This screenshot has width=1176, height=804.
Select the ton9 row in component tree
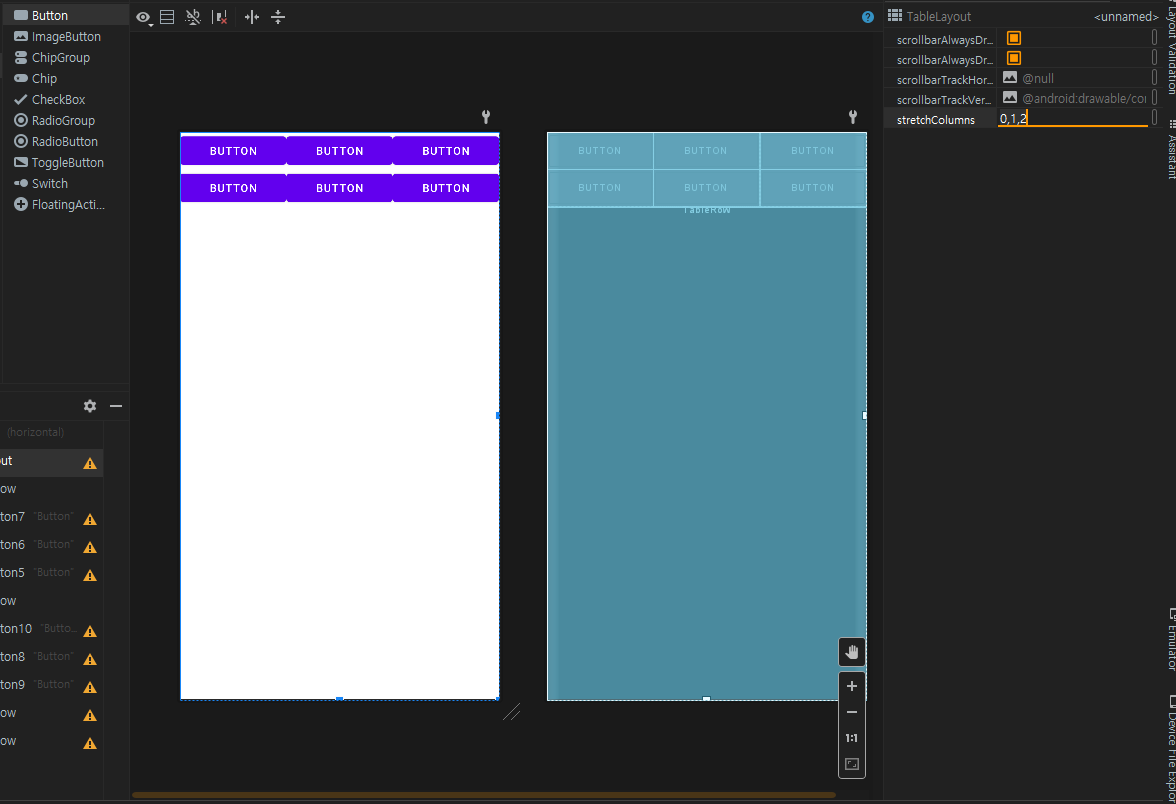coord(51,684)
